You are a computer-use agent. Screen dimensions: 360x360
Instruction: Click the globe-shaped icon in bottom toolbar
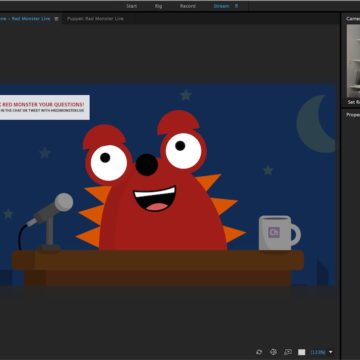click(273, 352)
